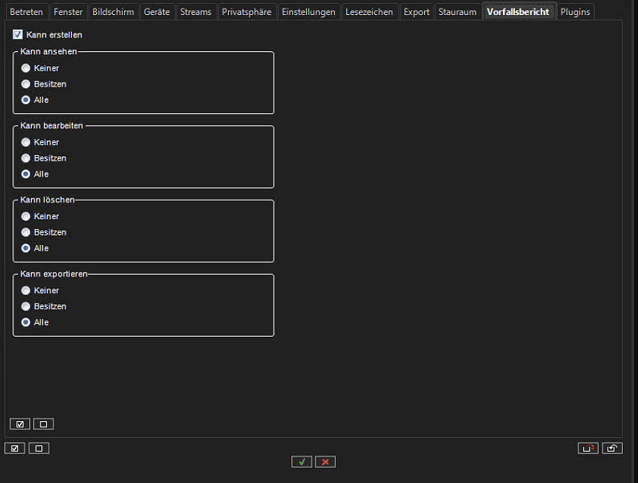Open the Streams tab
This screenshot has width=638, height=483.
(x=196, y=12)
